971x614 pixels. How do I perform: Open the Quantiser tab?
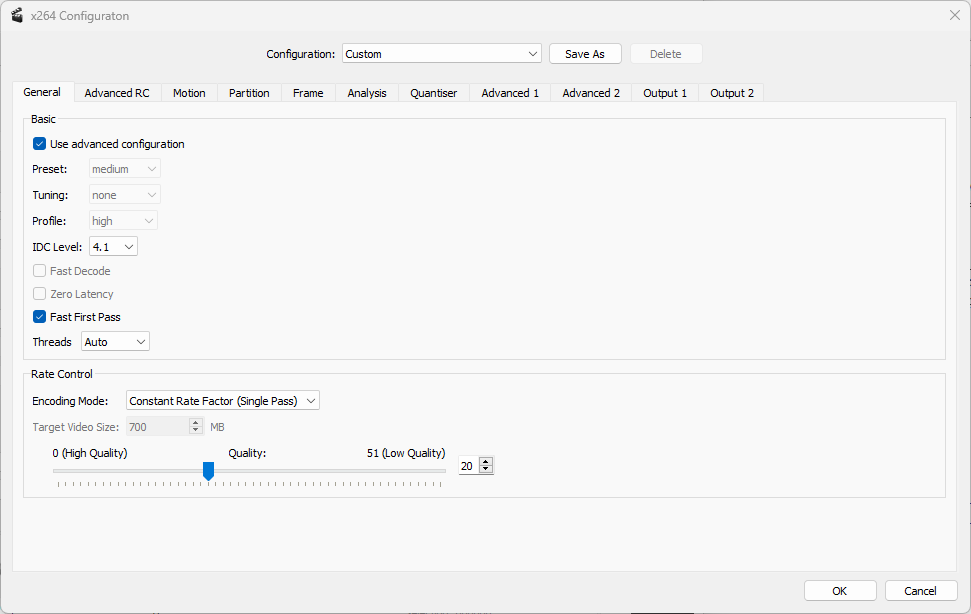tap(433, 93)
